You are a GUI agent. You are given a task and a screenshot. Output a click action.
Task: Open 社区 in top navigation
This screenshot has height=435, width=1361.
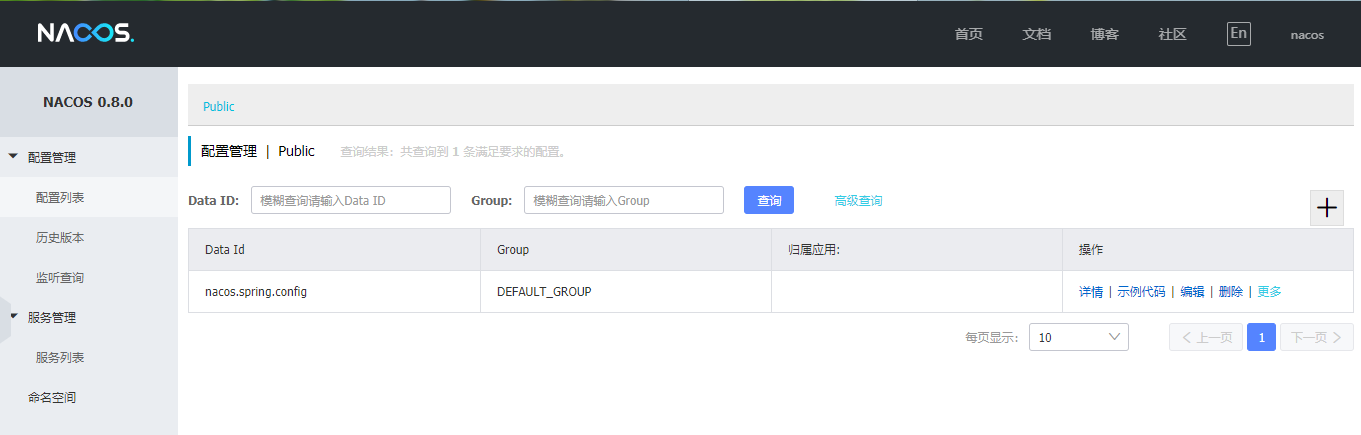1173,34
